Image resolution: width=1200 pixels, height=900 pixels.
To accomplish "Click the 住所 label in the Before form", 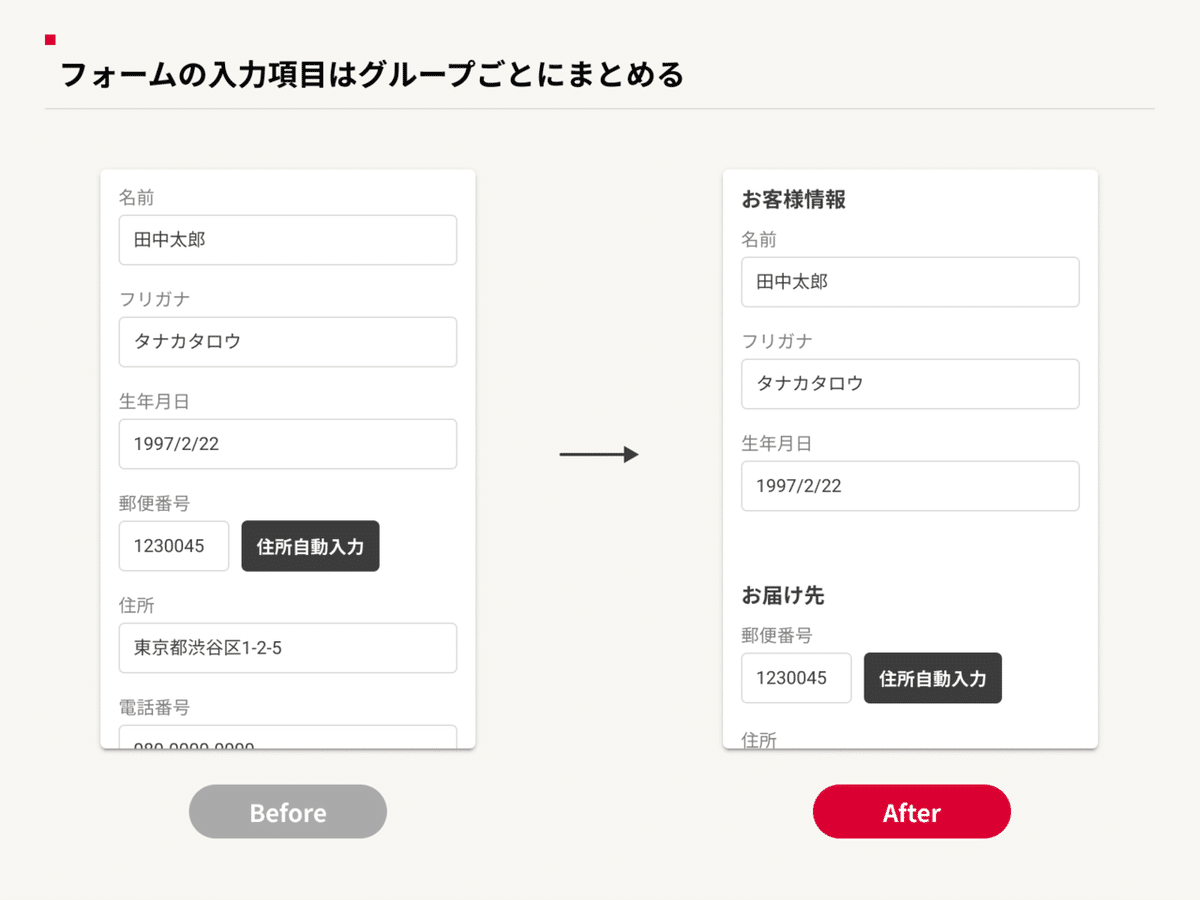I will pos(137,606).
